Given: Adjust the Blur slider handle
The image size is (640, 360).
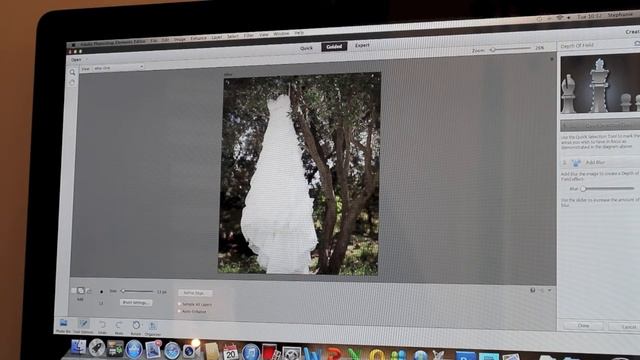Looking at the screenshot, I should tap(584, 189).
